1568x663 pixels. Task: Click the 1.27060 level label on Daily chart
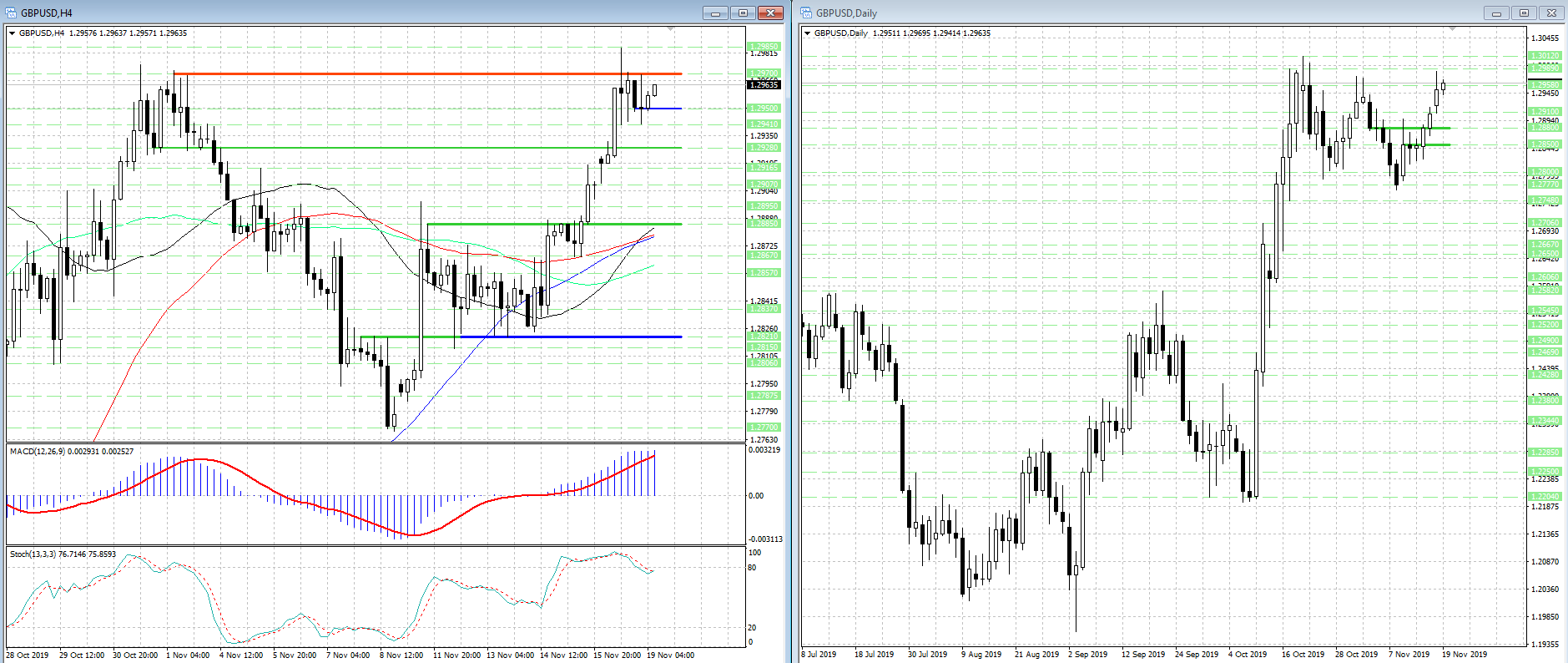pyautogui.click(x=1544, y=223)
